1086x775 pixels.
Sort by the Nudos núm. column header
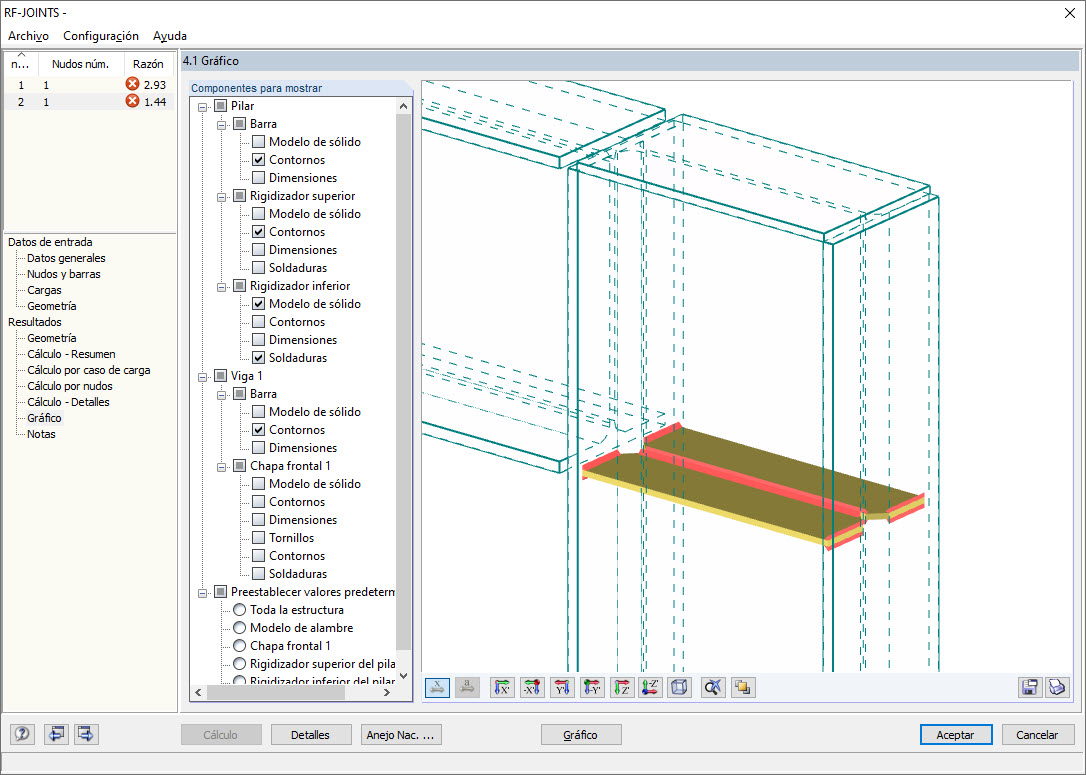(81, 64)
